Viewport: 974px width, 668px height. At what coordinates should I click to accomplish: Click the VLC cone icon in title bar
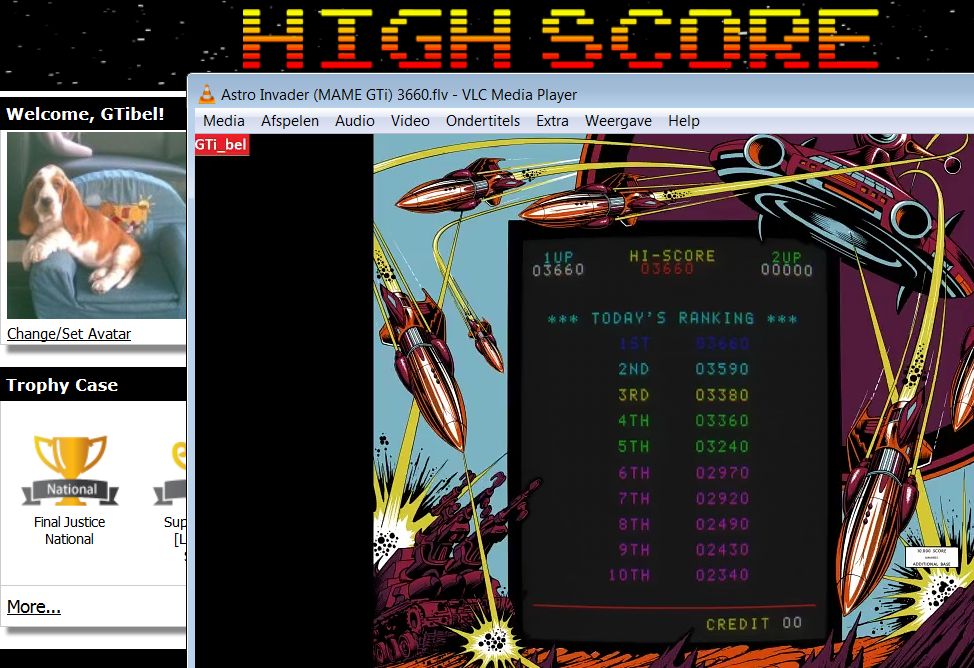tap(207, 95)
